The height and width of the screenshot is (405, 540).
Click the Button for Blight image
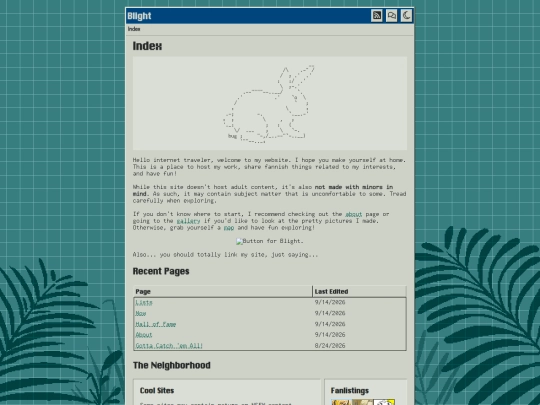(x=270, y=241)
